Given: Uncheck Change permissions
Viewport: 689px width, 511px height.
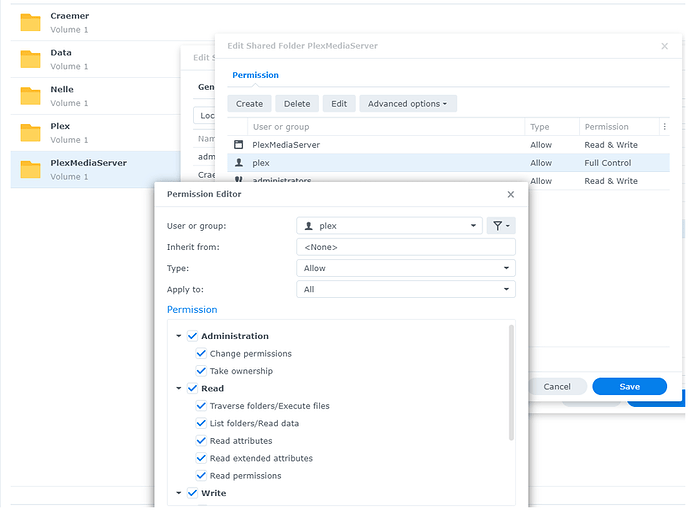Looking at the screenshot, I should click(201, 354).
